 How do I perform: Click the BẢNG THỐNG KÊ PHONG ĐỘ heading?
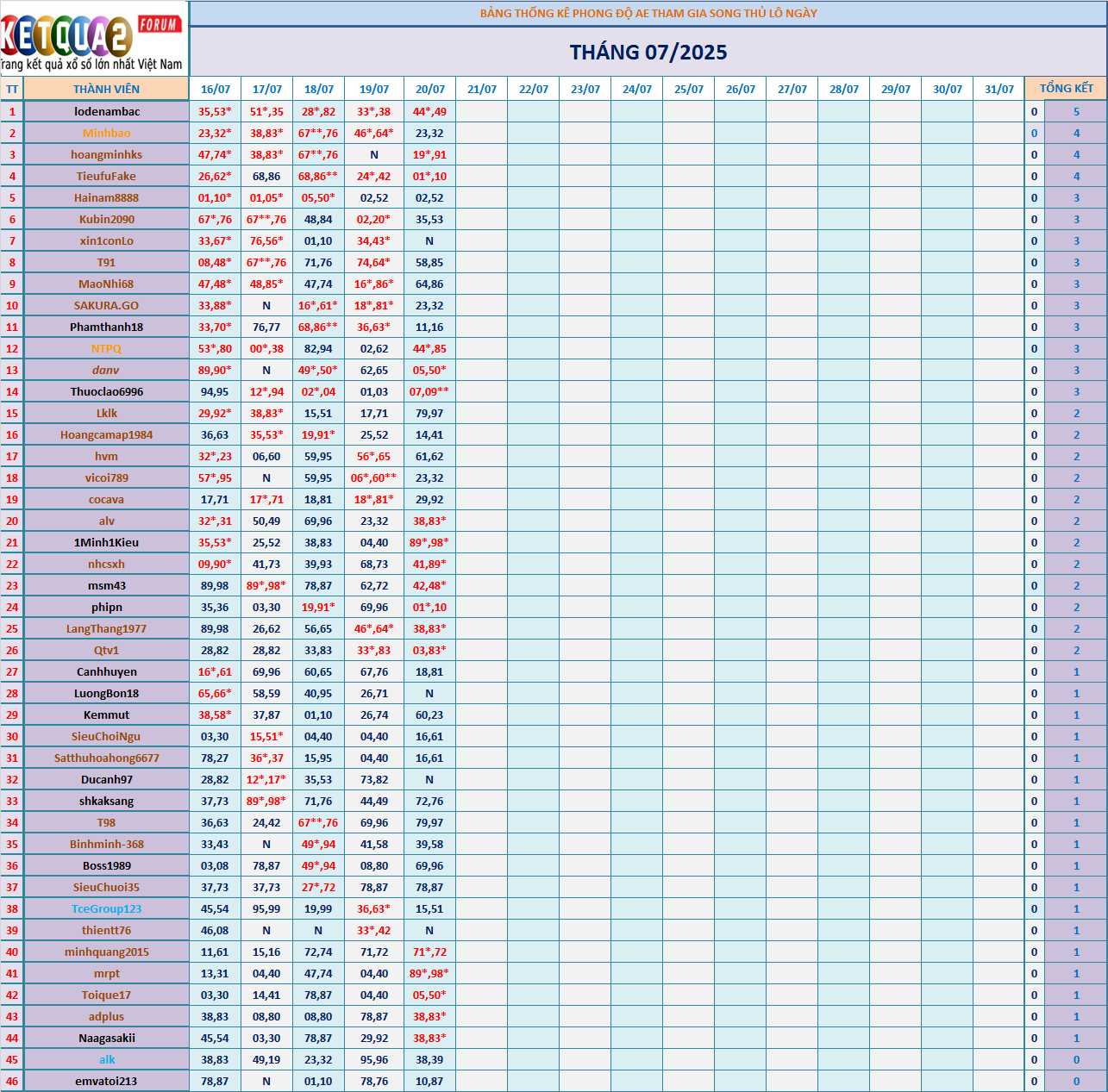tap(648, 13)
